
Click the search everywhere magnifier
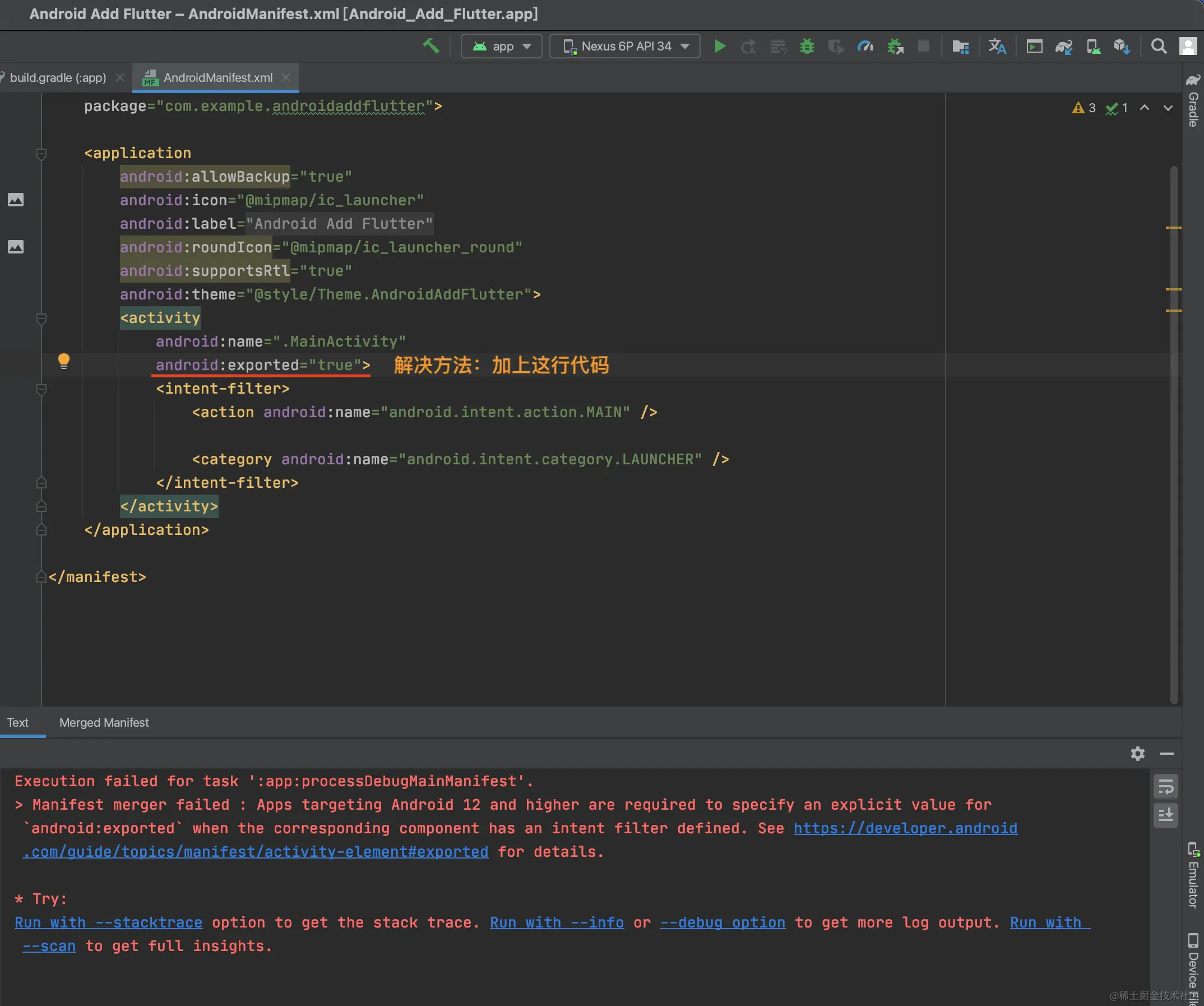(x=1159, y=46)
